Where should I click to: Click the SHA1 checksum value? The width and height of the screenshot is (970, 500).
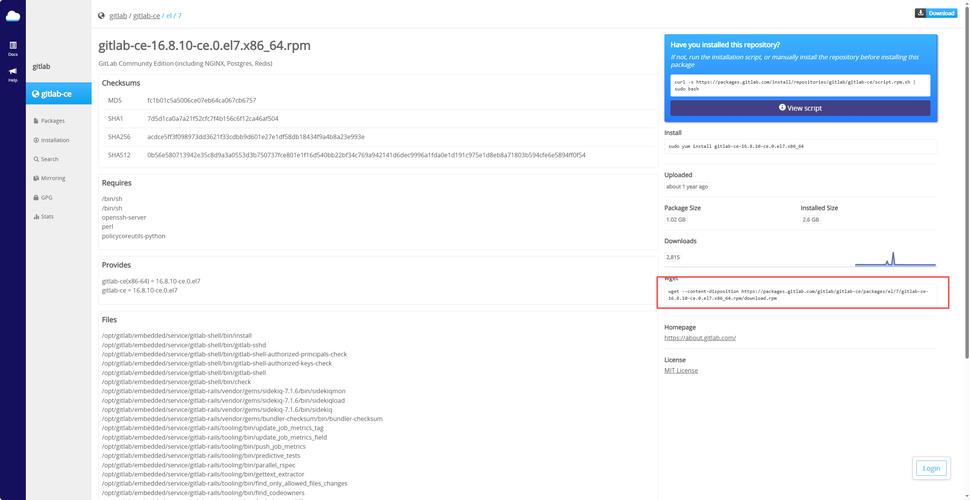pyautogui.click(x=213, y=118)
